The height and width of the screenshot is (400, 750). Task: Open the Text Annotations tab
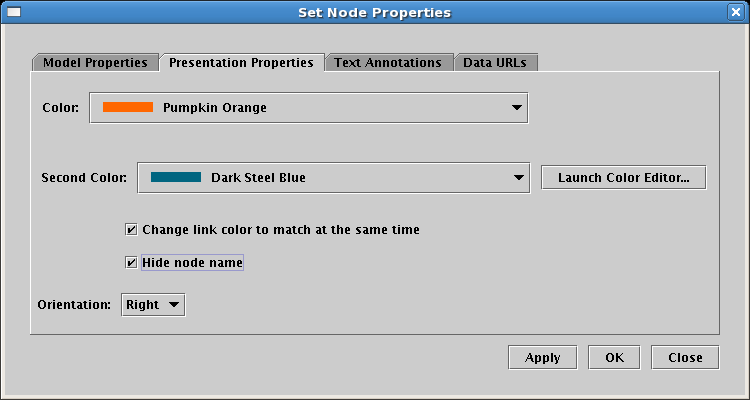pos(388,62)
